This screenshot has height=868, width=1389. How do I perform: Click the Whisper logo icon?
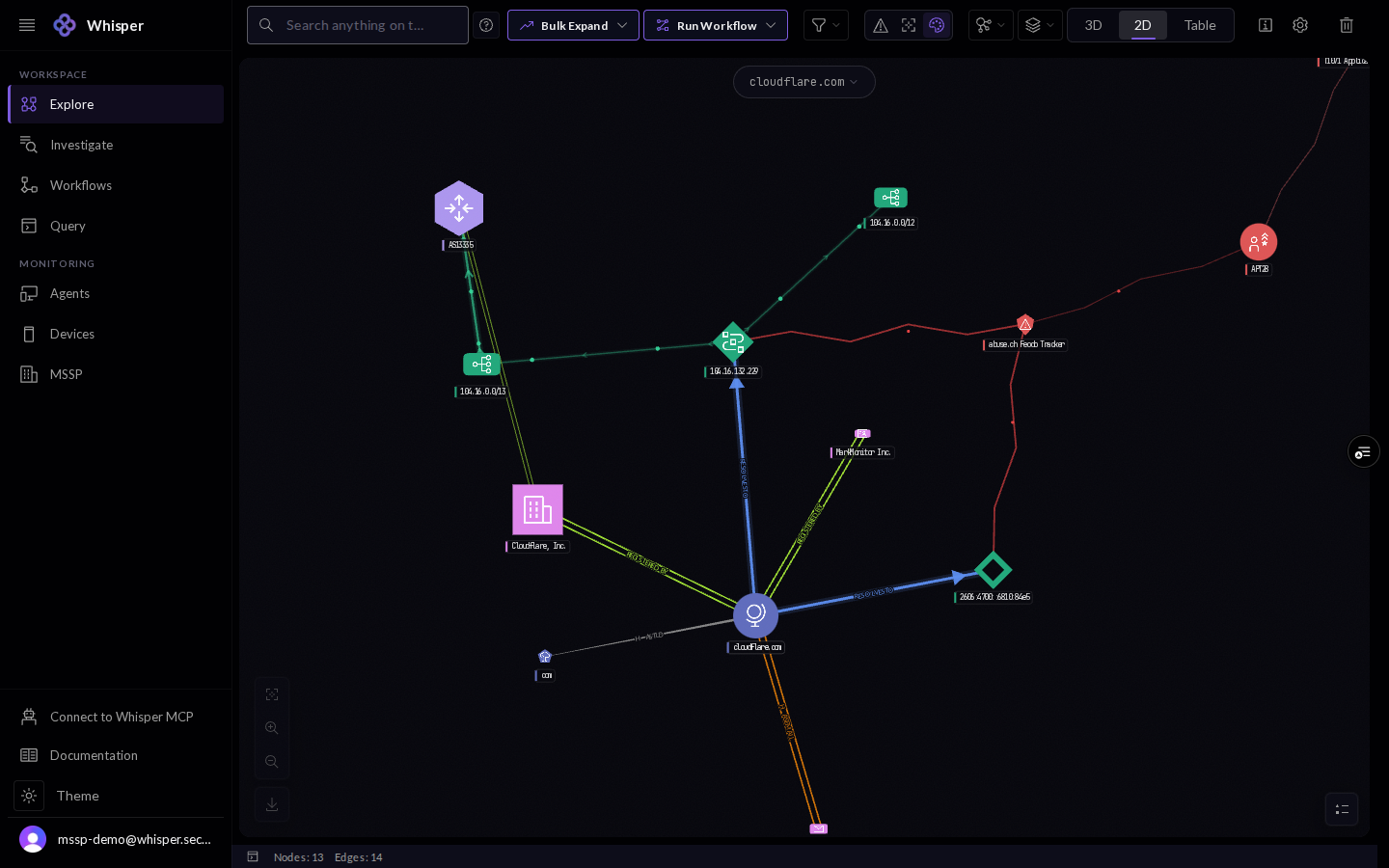point(65,25)
